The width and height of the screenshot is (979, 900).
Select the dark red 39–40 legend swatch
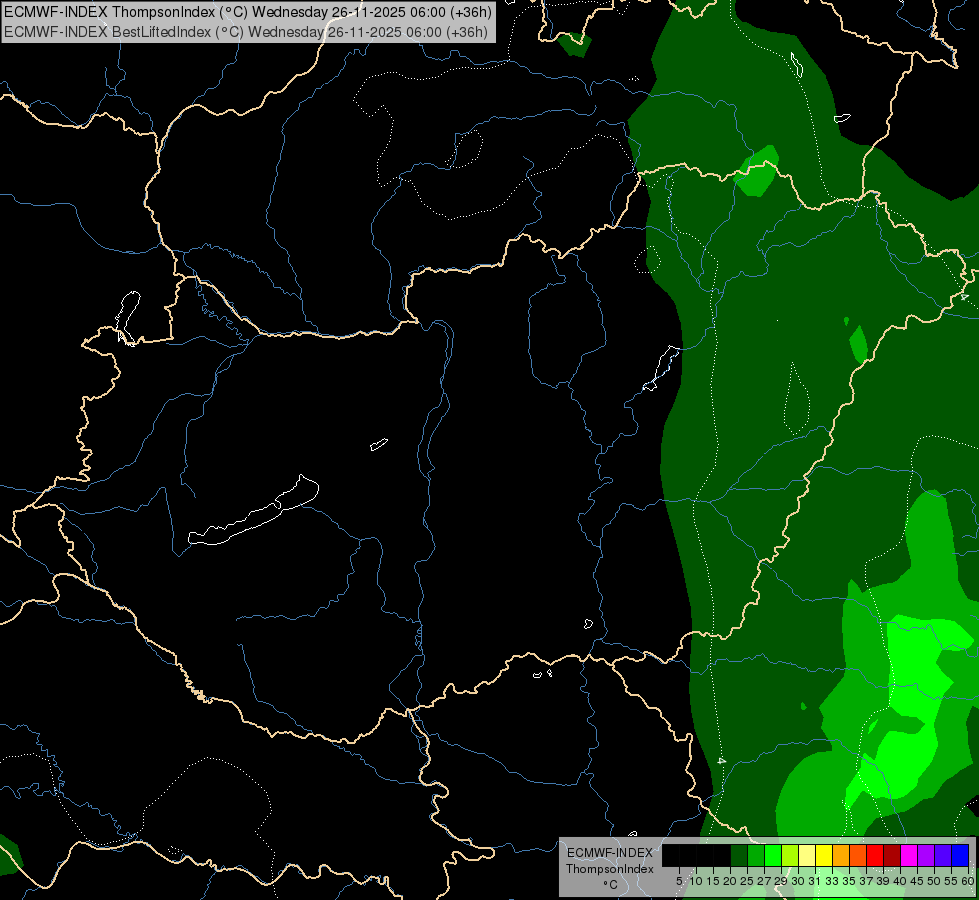[x=892, y=855]
